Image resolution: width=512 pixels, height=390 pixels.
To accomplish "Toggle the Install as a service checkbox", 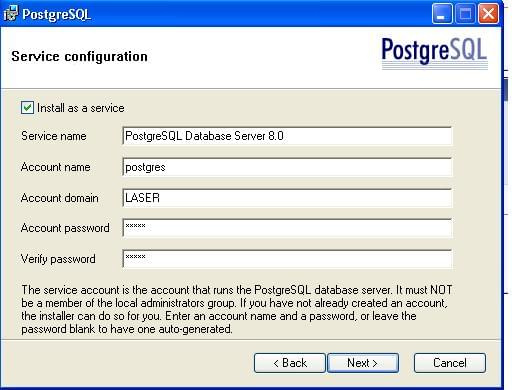I will coord(27,108).
